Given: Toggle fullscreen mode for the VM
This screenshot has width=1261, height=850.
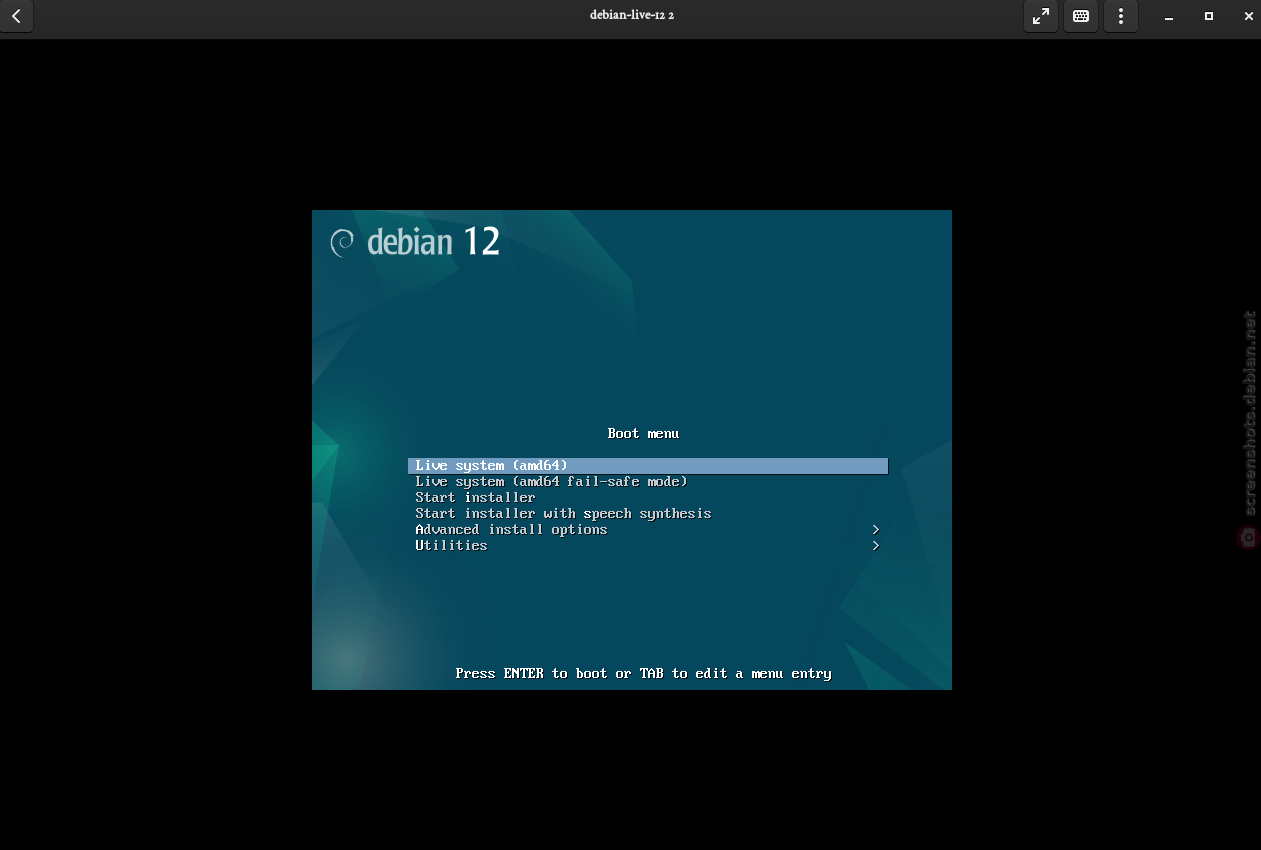Looking at the screenshot, I should tap(1041, 16).
